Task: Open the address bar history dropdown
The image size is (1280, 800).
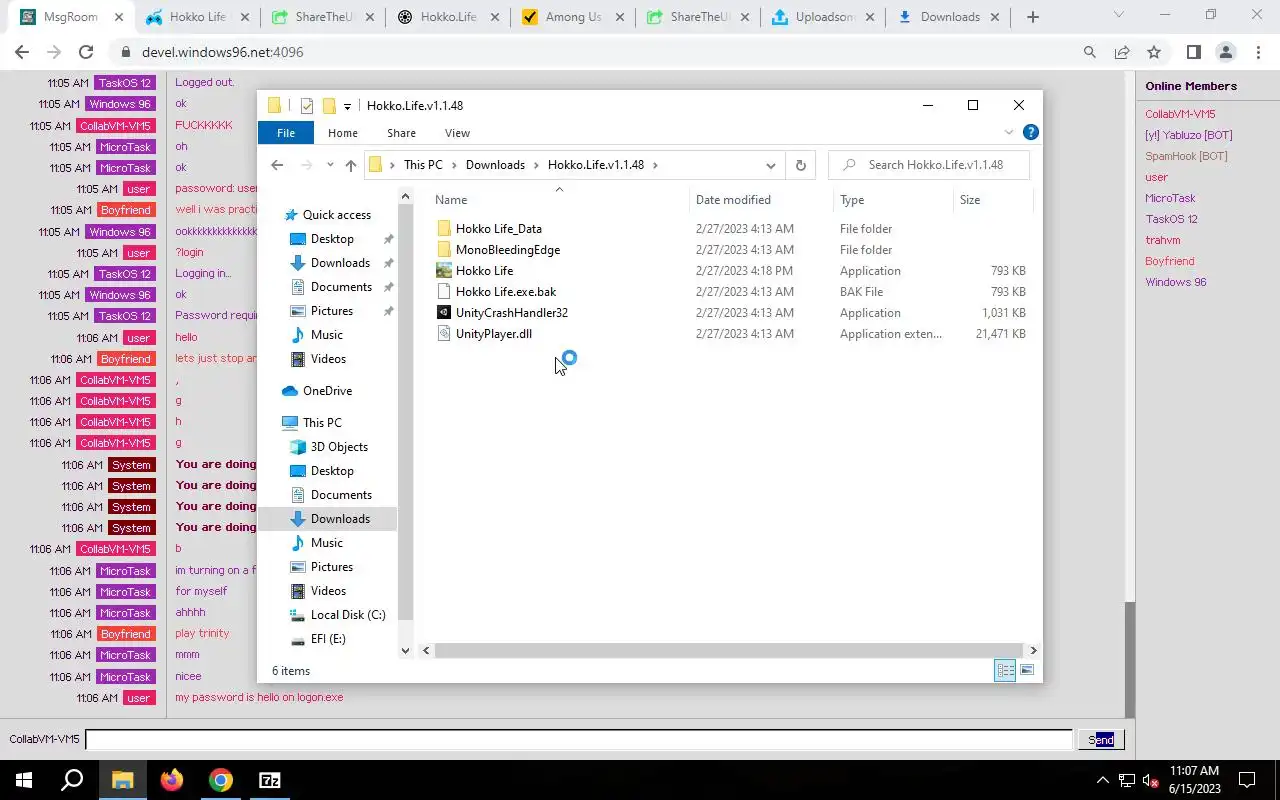Action: click(x=770, y=165)
